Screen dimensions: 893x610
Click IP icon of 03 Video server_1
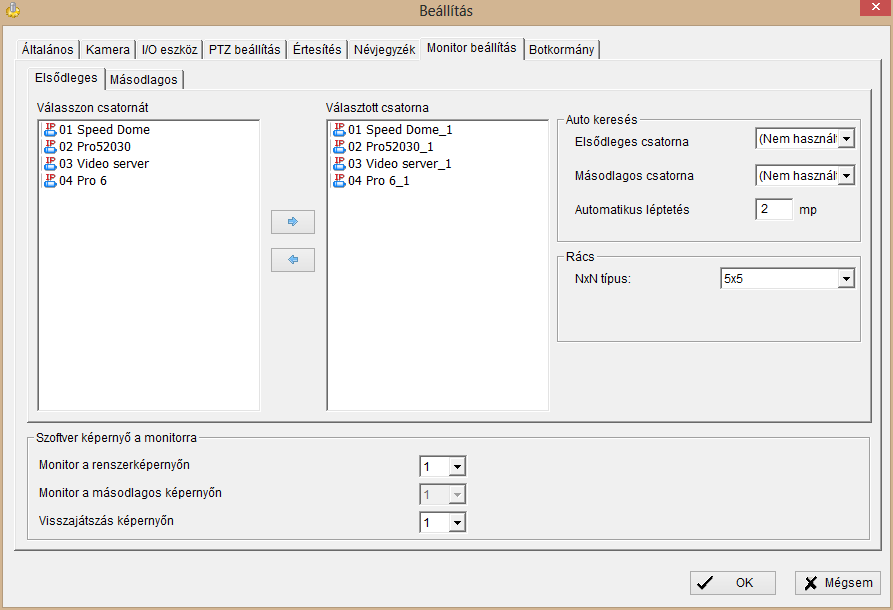point(339,164)
